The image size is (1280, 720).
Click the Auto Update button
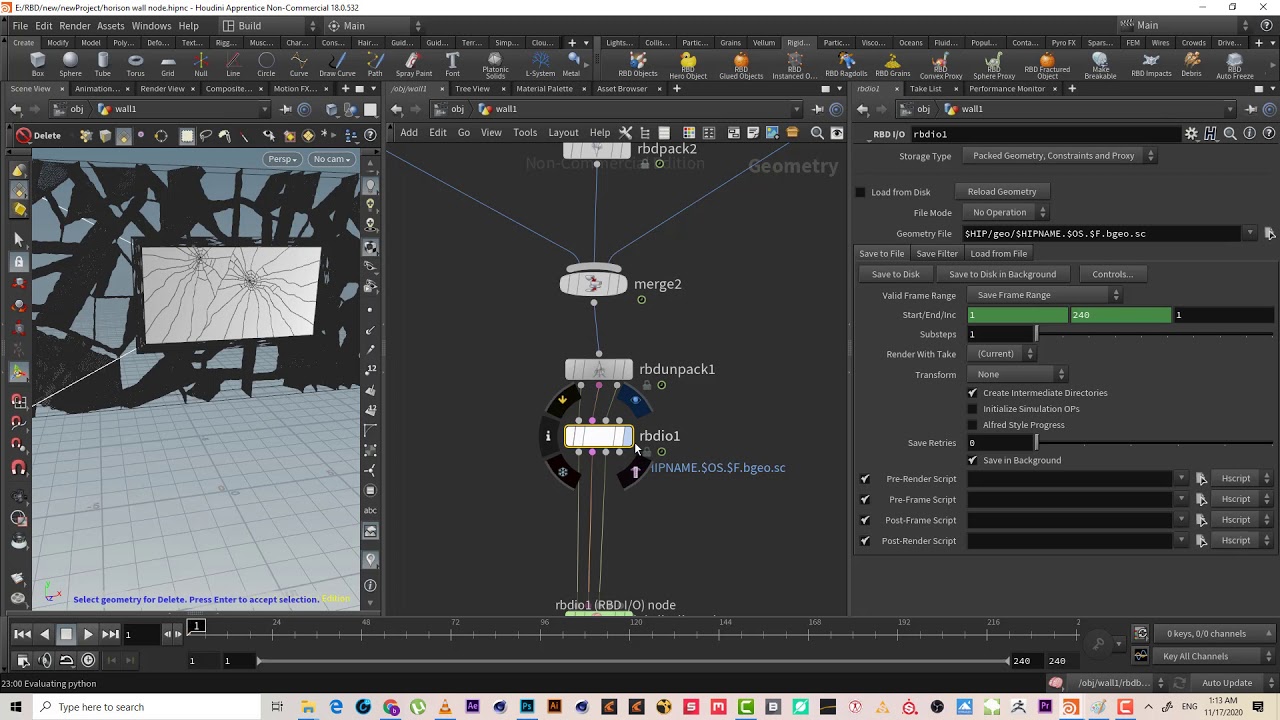pos(1227,683)
